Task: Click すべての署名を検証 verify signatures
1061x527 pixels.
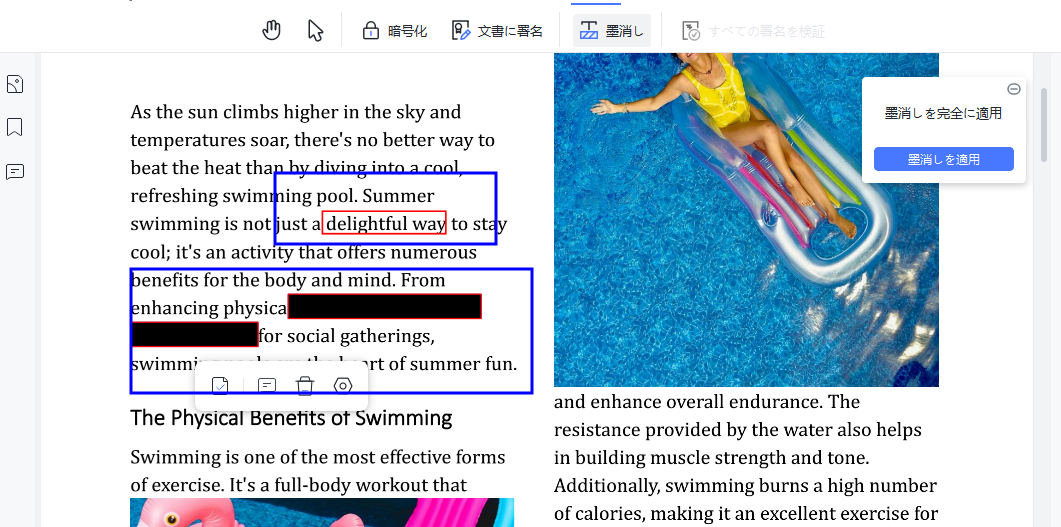Action: point(753,30)
